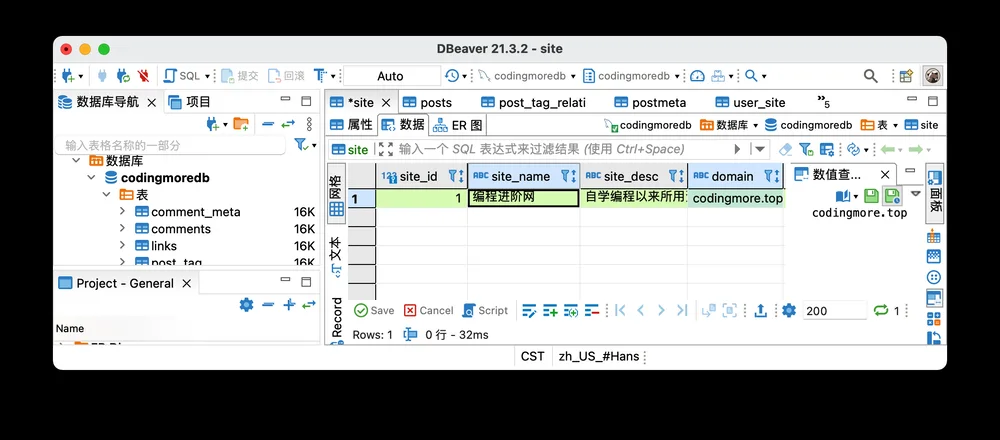This screenshot has width=1000, height=440.
Task: Go to next page of results arrow
Action: click(661, 311)
